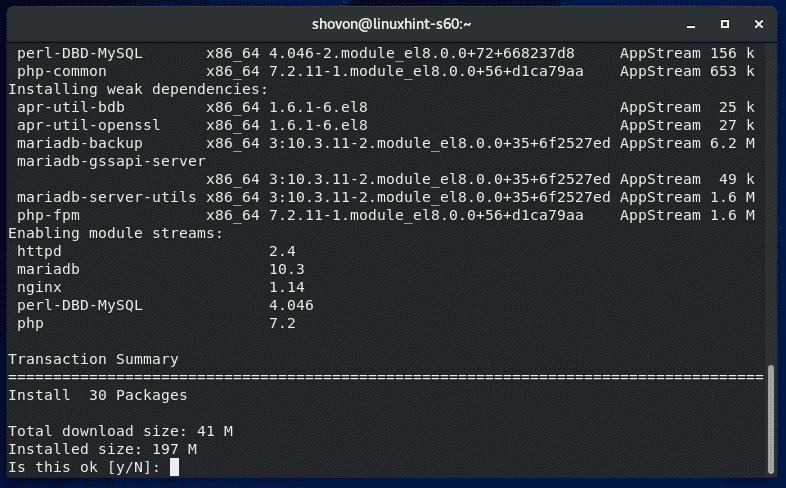Click the cursor after the 'Is this ok [y/N]:' prompt
The width and height of the screenshot is (786, 488).
click(x=174, y=467)
